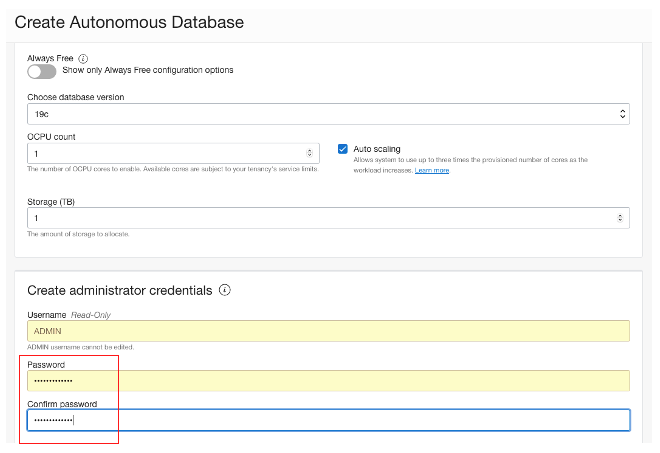This screenshot has width=660, height=453.
Task: Click the Storage (TB) stepper arrows
Action: (x=620, y=218)
